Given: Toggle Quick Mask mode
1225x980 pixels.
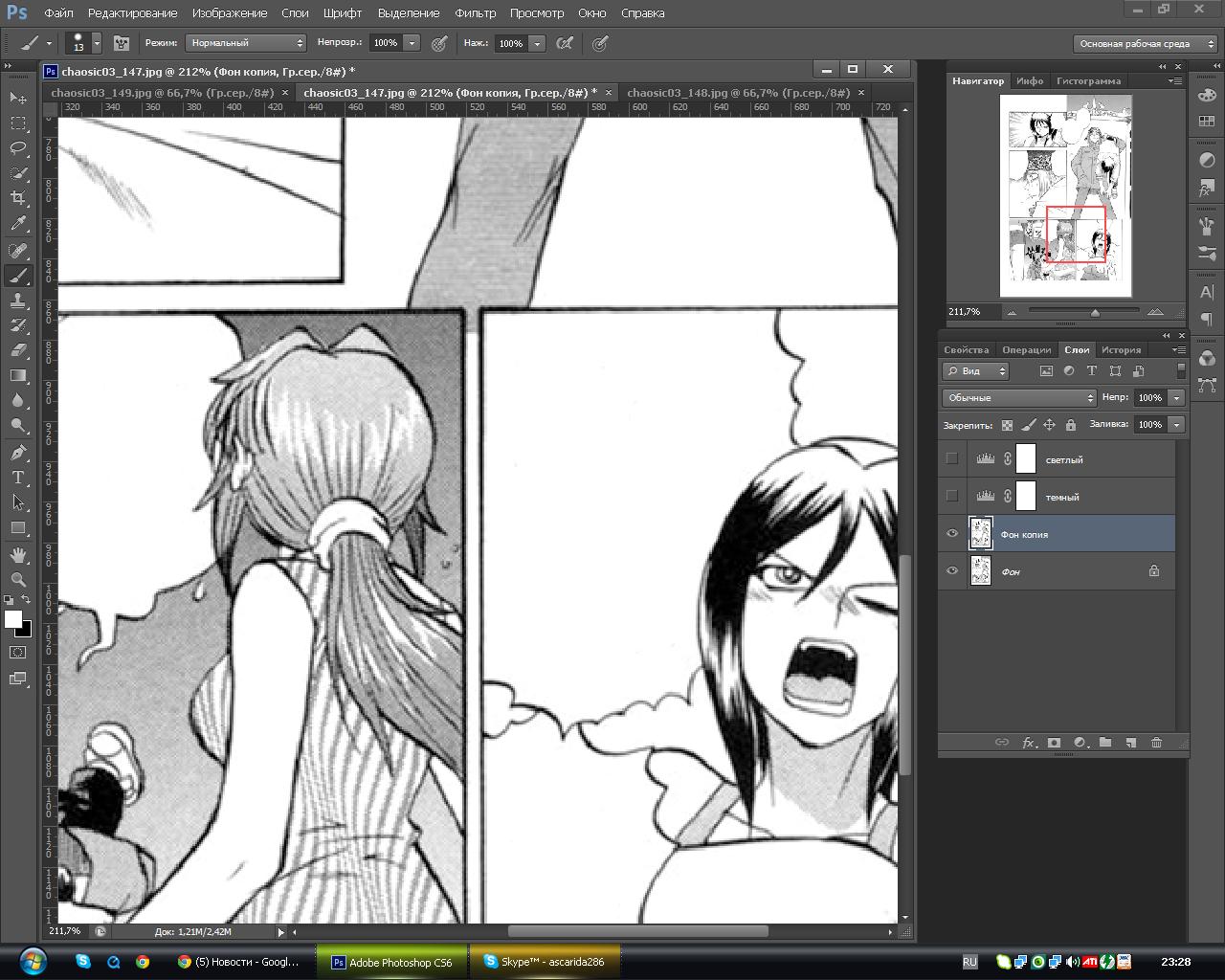Looking at the screenshot, I should point(18,653).
